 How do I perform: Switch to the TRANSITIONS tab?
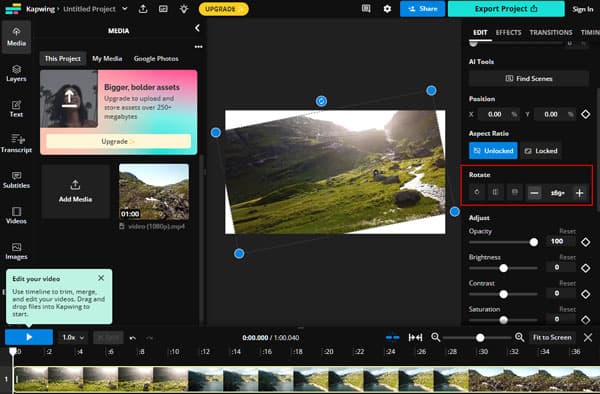point(551,33)
